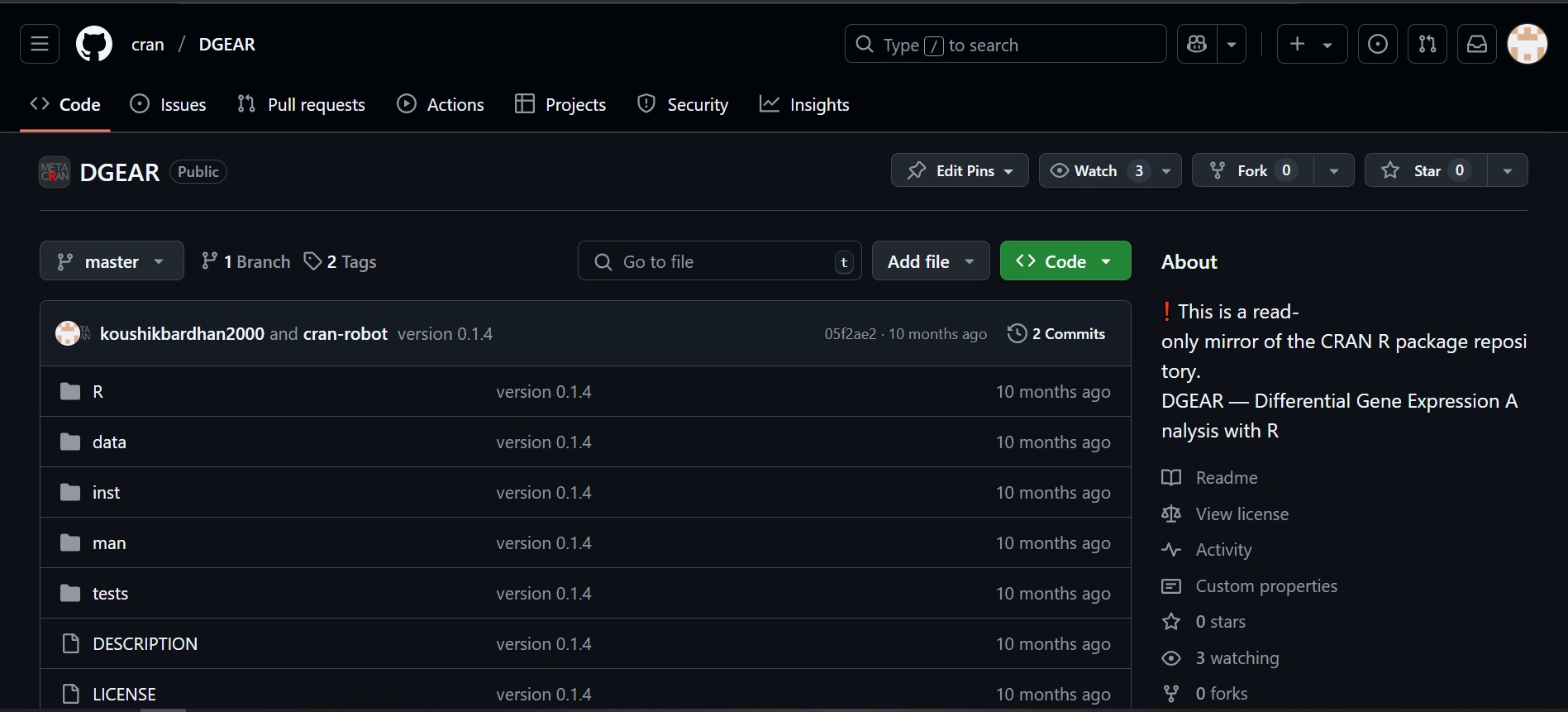Open the issues icon in header
The width and height of the screenshot is (1568, 712).
pos(1378,44)
